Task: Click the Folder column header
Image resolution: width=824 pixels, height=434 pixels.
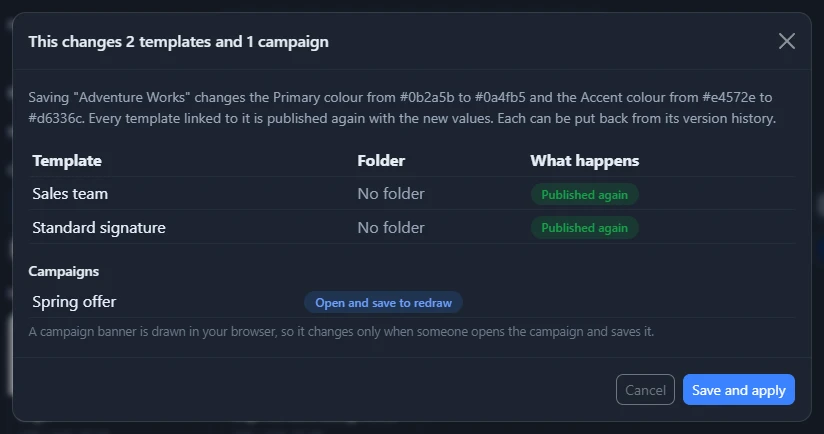Action: (381, 161)
